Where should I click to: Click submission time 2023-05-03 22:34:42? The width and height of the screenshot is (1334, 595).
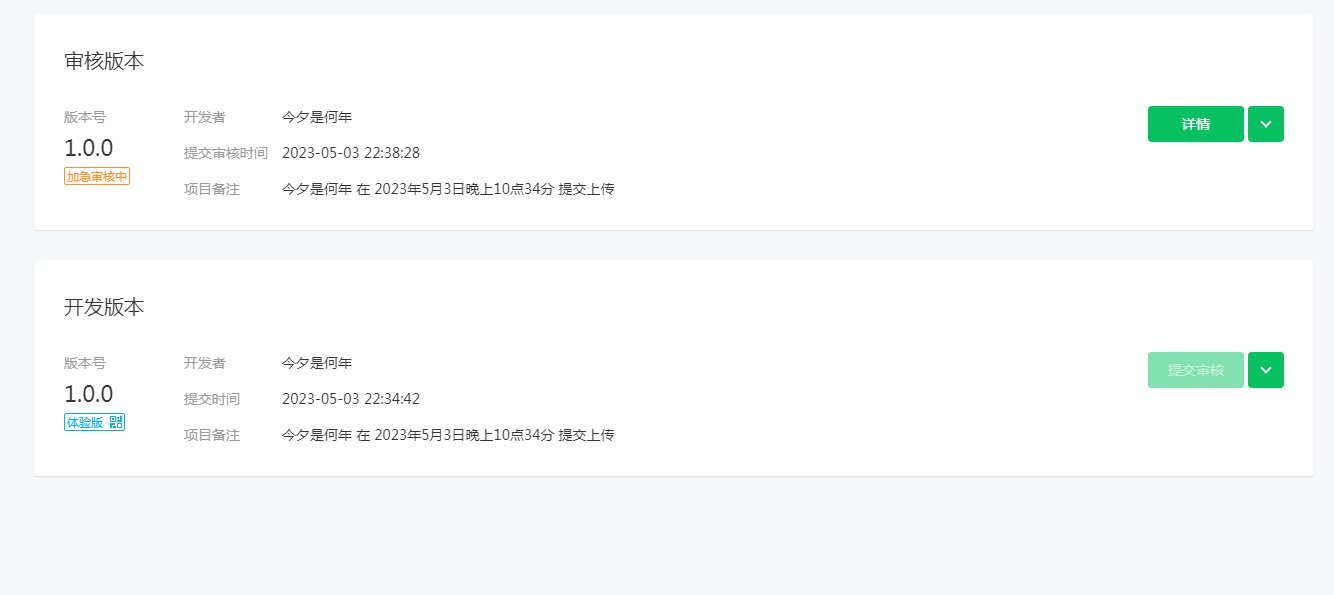click(351, 399)
